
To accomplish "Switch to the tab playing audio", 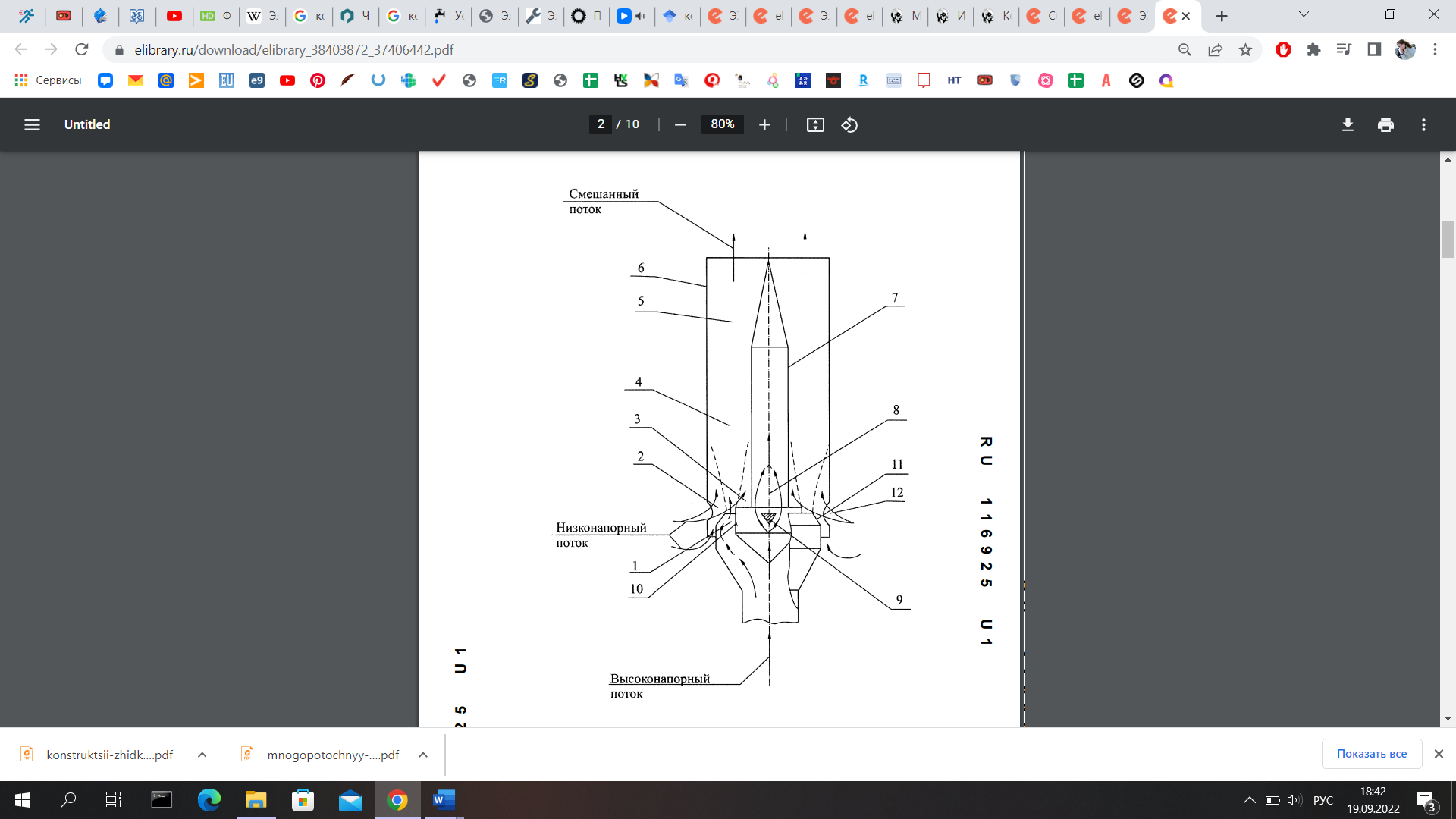I will 632,16.
